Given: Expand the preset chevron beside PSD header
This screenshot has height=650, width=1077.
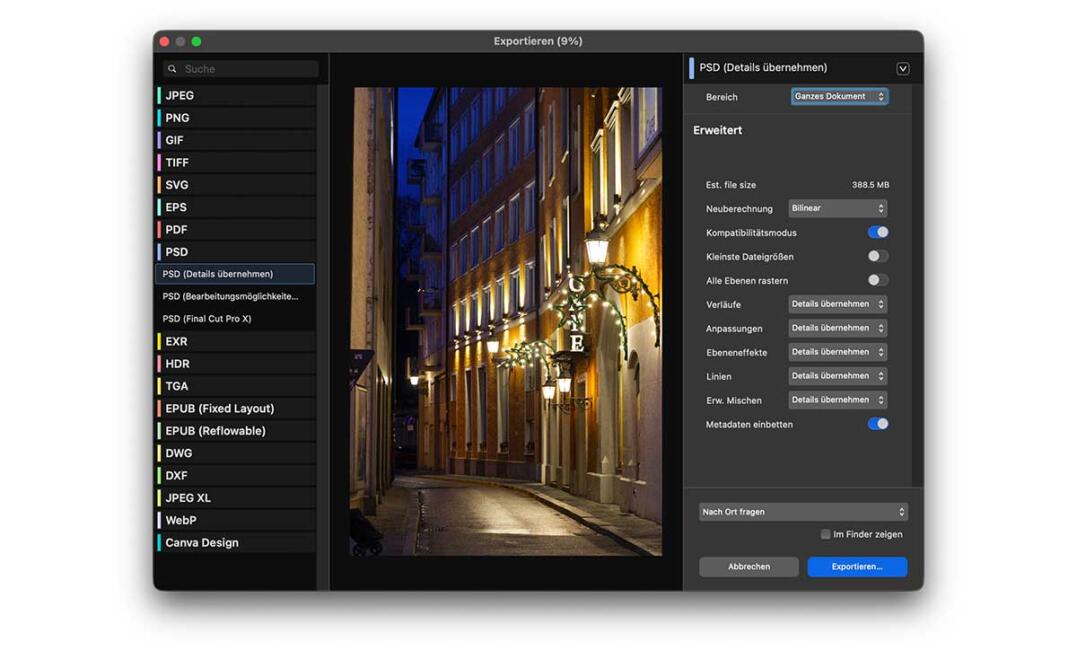Looking at the screenshot, I should (902, 69).
